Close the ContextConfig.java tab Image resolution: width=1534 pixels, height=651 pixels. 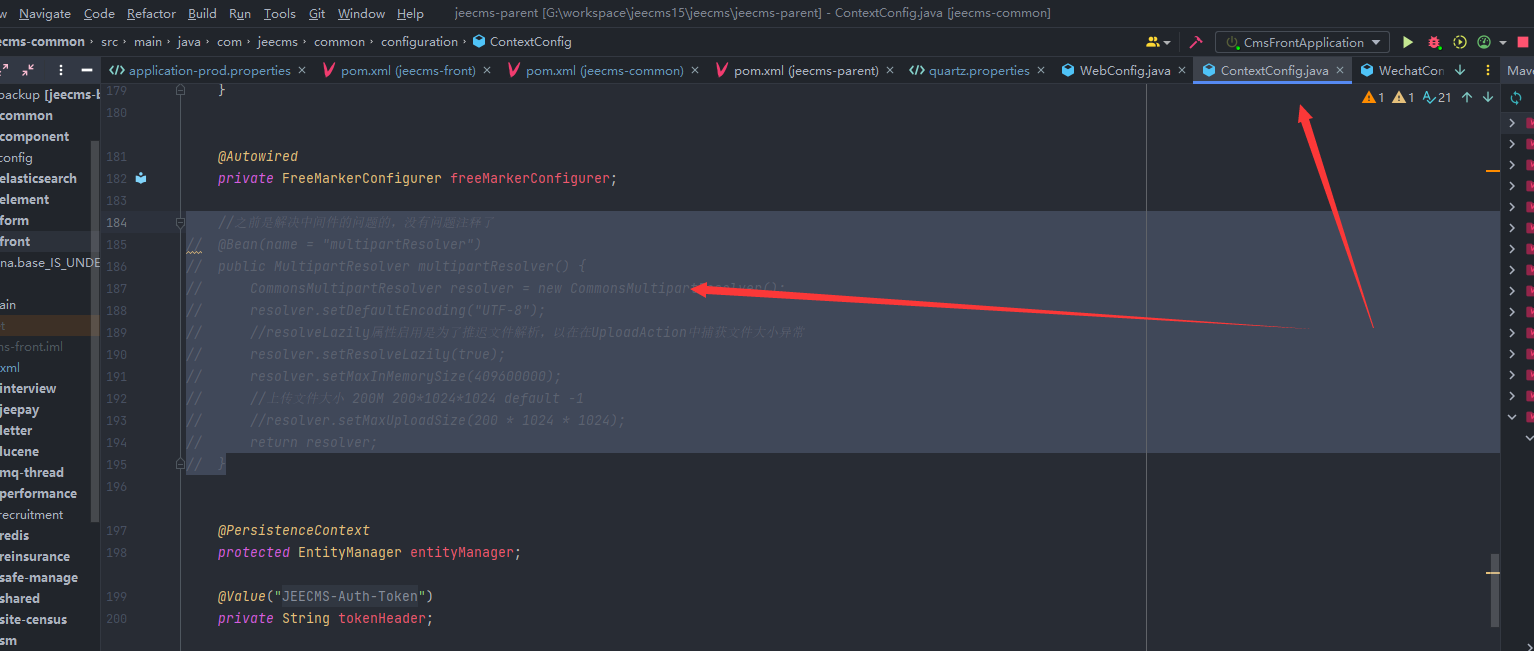tap(1340, 70)
